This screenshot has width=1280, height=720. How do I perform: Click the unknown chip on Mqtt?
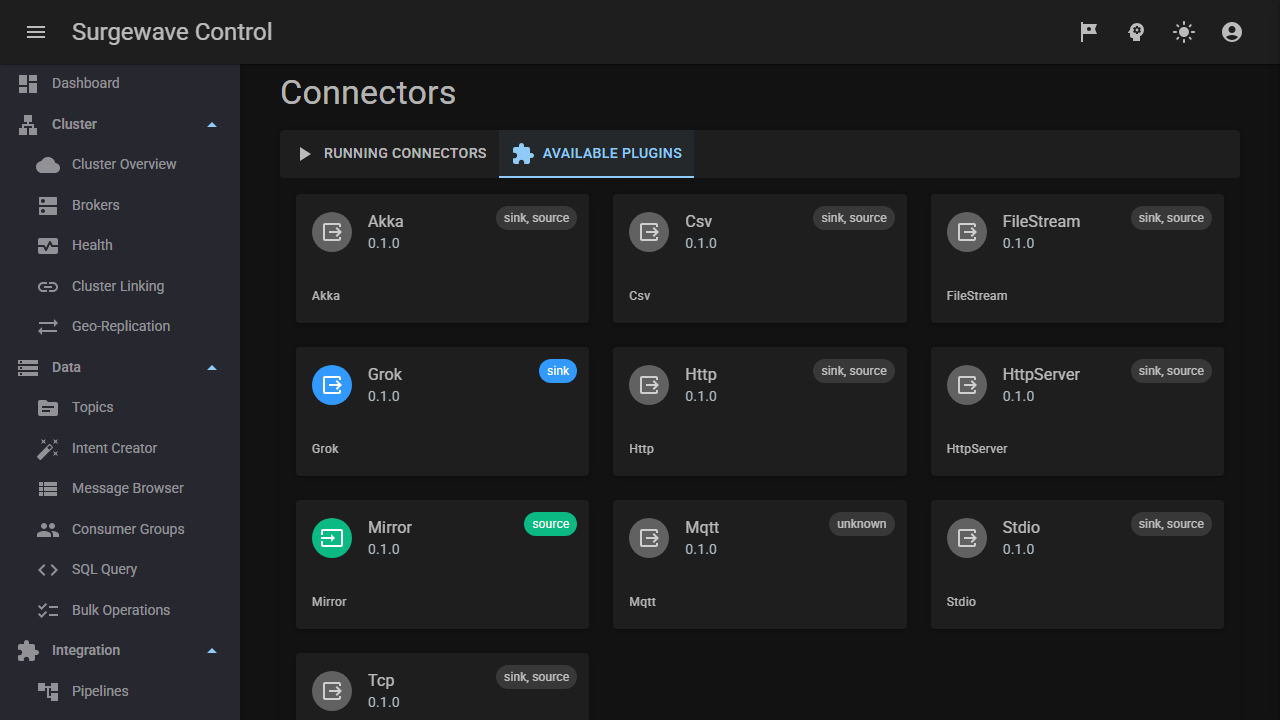(862, 524)
